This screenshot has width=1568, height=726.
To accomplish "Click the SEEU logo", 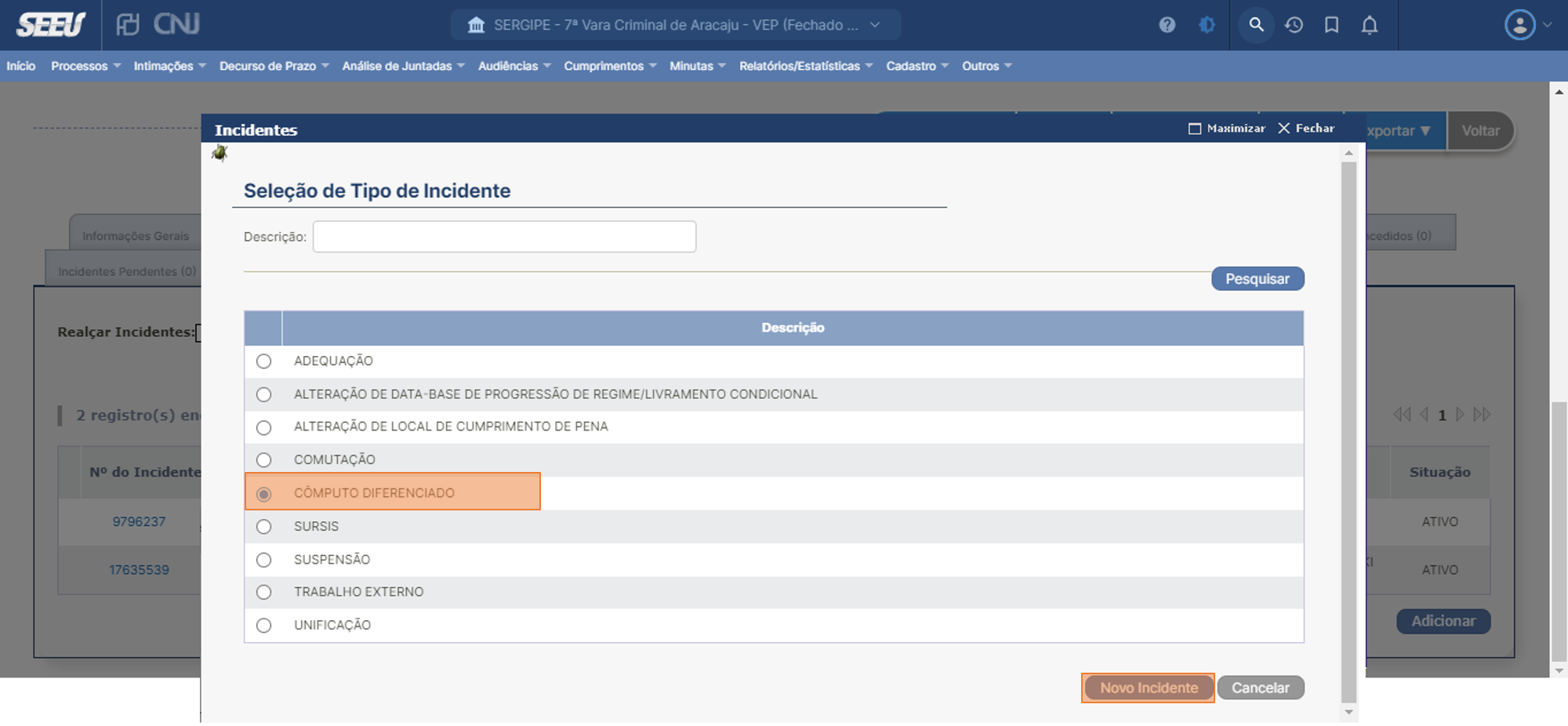I will pos(51,25).
